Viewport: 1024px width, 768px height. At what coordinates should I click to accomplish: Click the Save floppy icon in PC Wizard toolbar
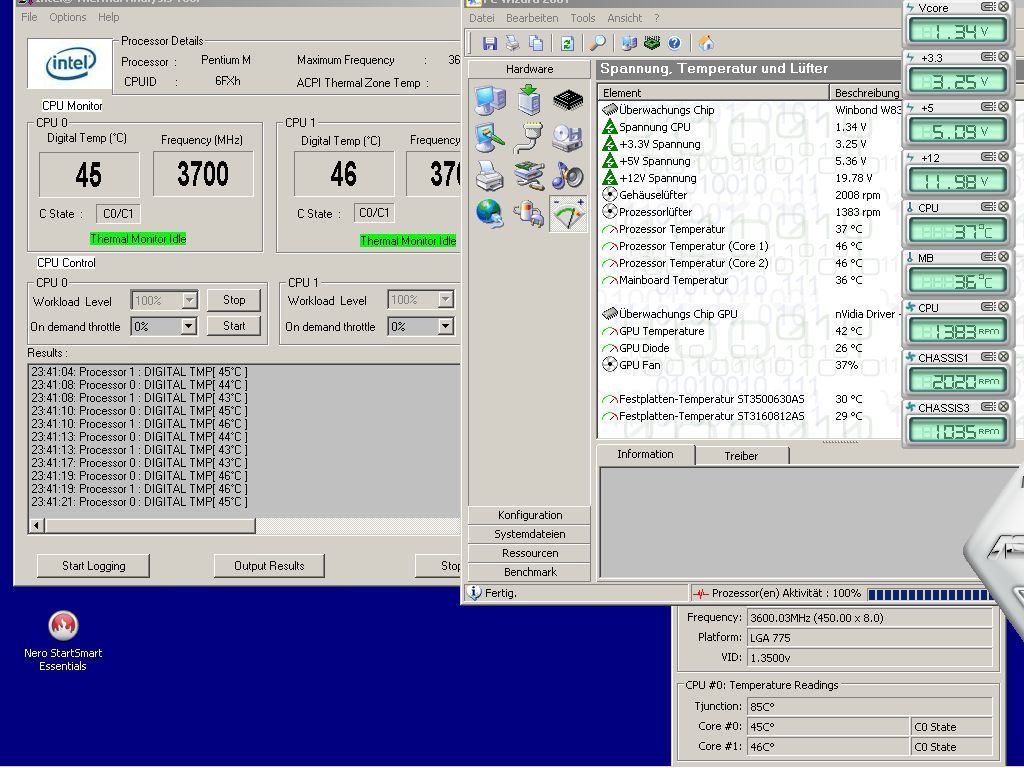point(490,43)
